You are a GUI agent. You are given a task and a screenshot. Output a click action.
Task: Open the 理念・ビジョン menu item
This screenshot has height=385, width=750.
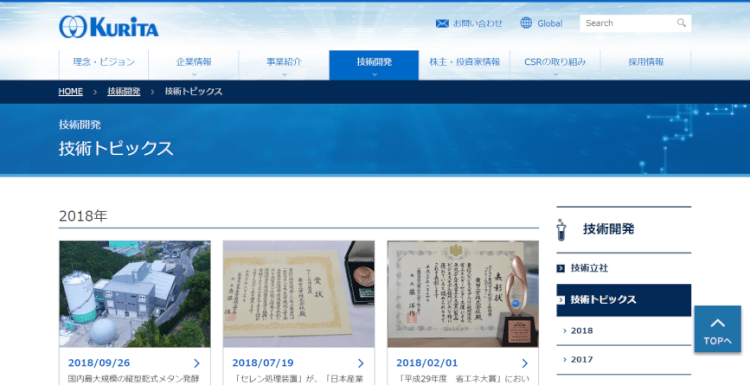104,62
